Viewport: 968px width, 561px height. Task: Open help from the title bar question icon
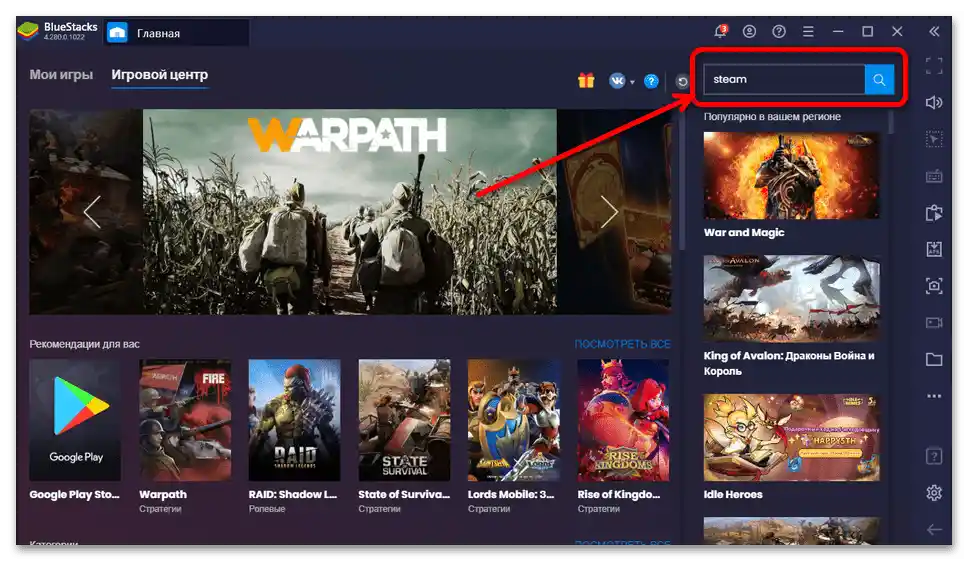click(x=778, y=31)
